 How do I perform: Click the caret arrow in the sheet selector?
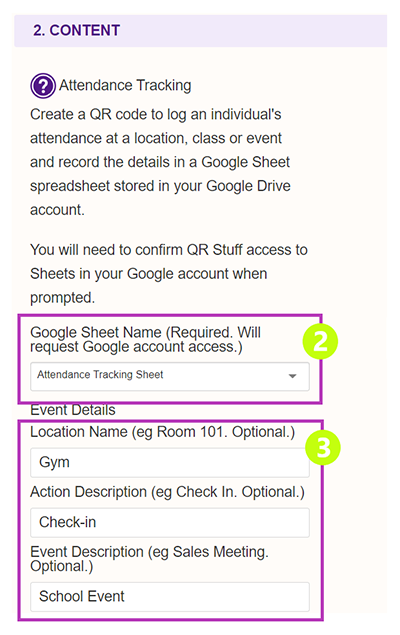[x=292, y=376]
